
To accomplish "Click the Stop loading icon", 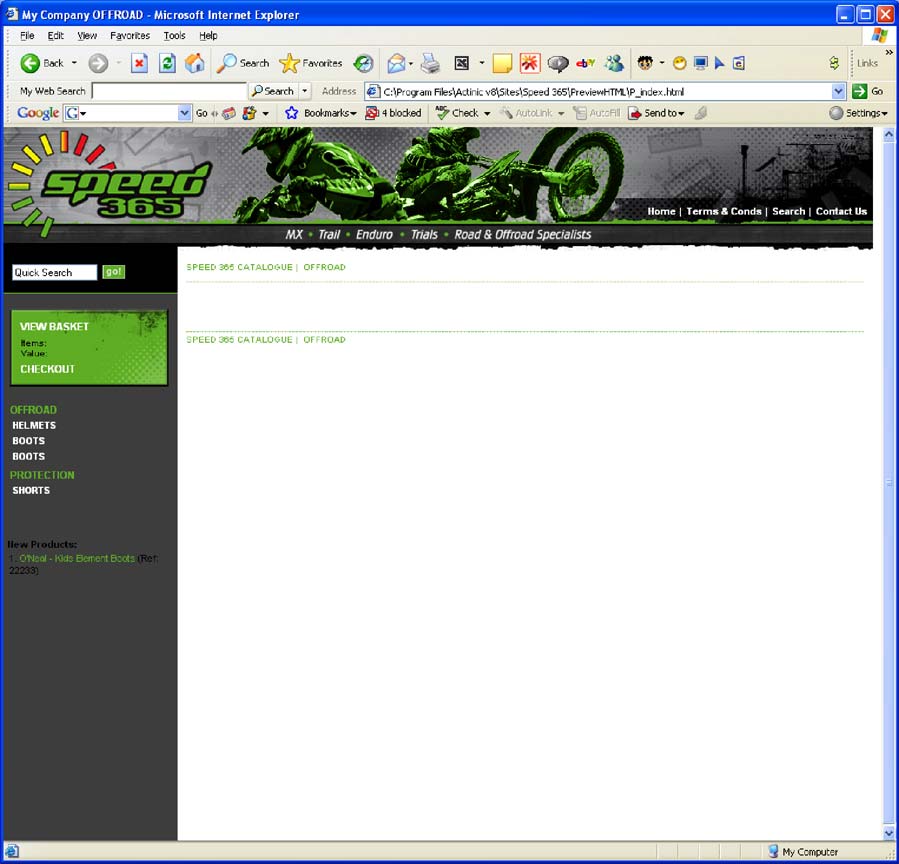I will coord(139,63).
